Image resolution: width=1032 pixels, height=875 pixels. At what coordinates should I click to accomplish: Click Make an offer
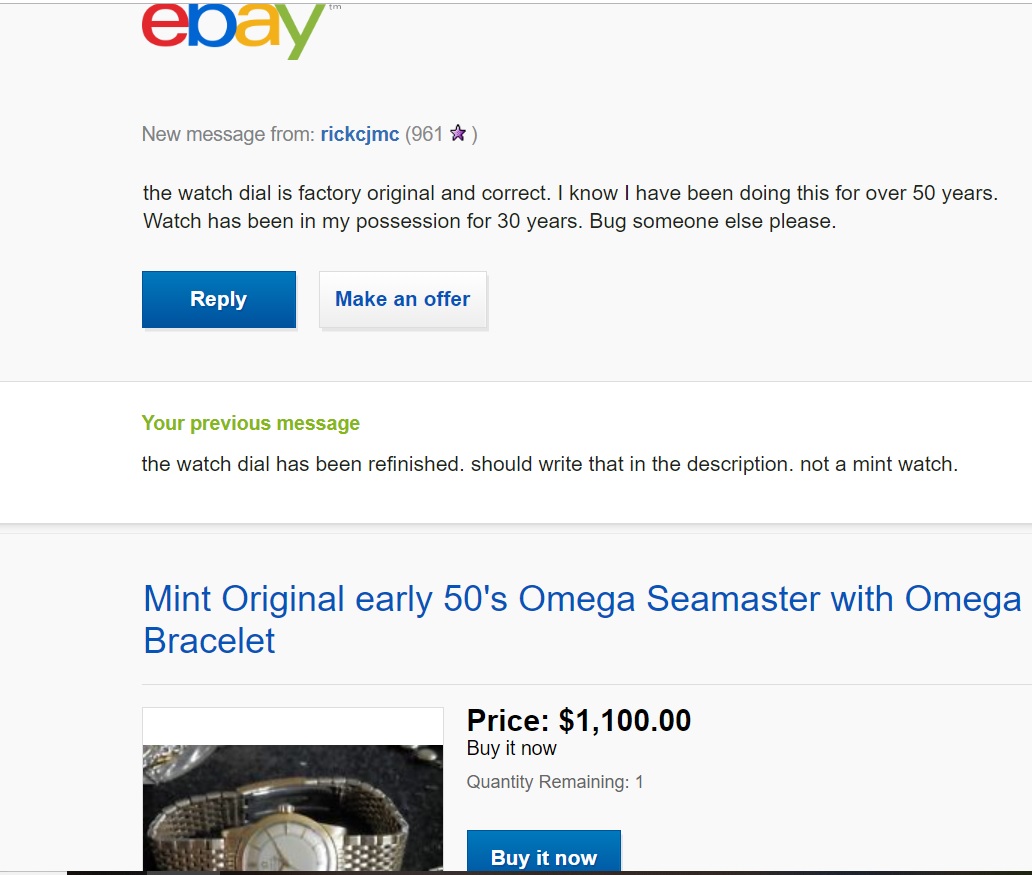[402, 298]
